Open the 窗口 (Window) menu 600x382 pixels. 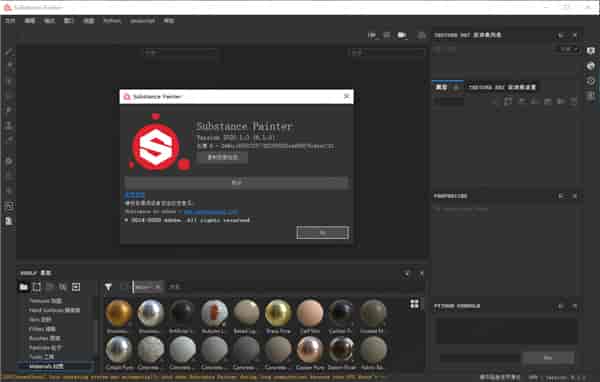(x=69, y=21)
